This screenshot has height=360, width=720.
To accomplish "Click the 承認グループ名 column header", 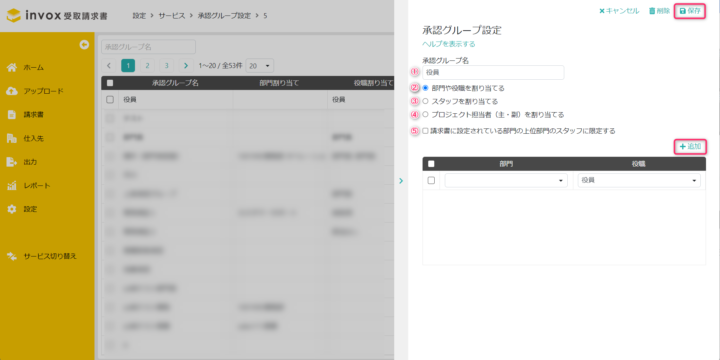I will [x=175, y=83].
